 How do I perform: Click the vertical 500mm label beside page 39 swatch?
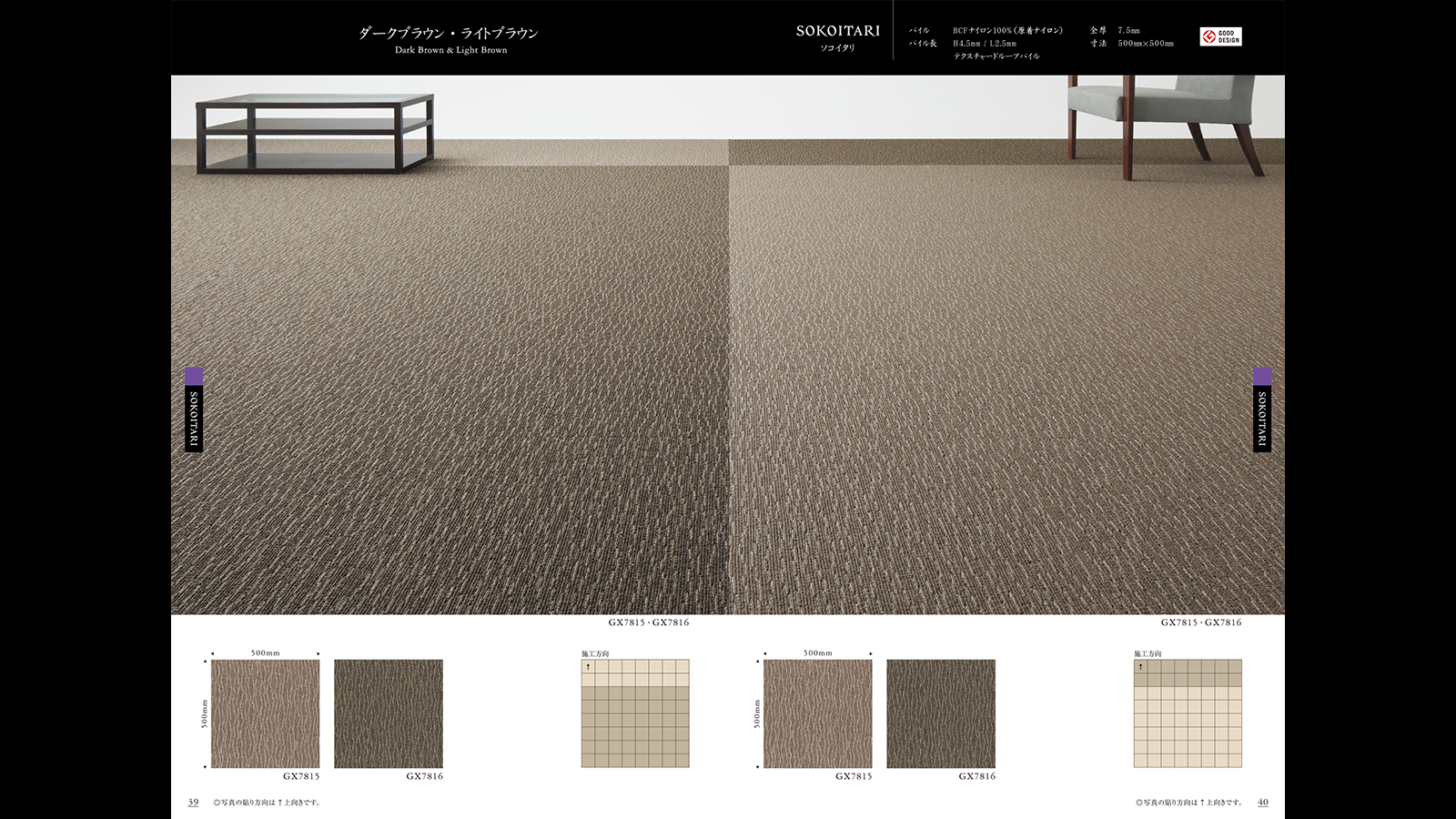point(204,713)
